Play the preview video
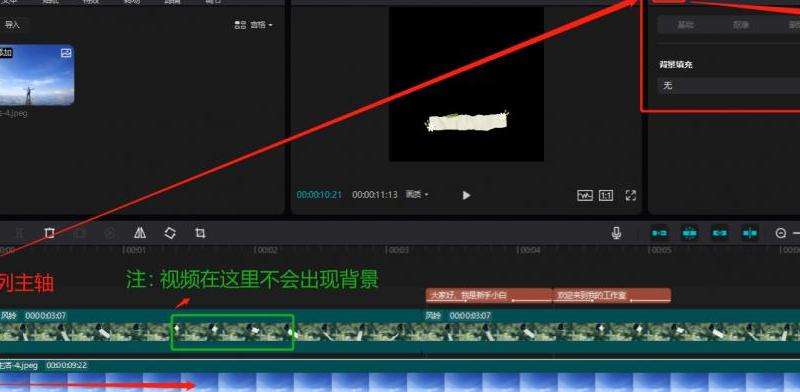Screen dimensions: 800x392 coord(466,195)
